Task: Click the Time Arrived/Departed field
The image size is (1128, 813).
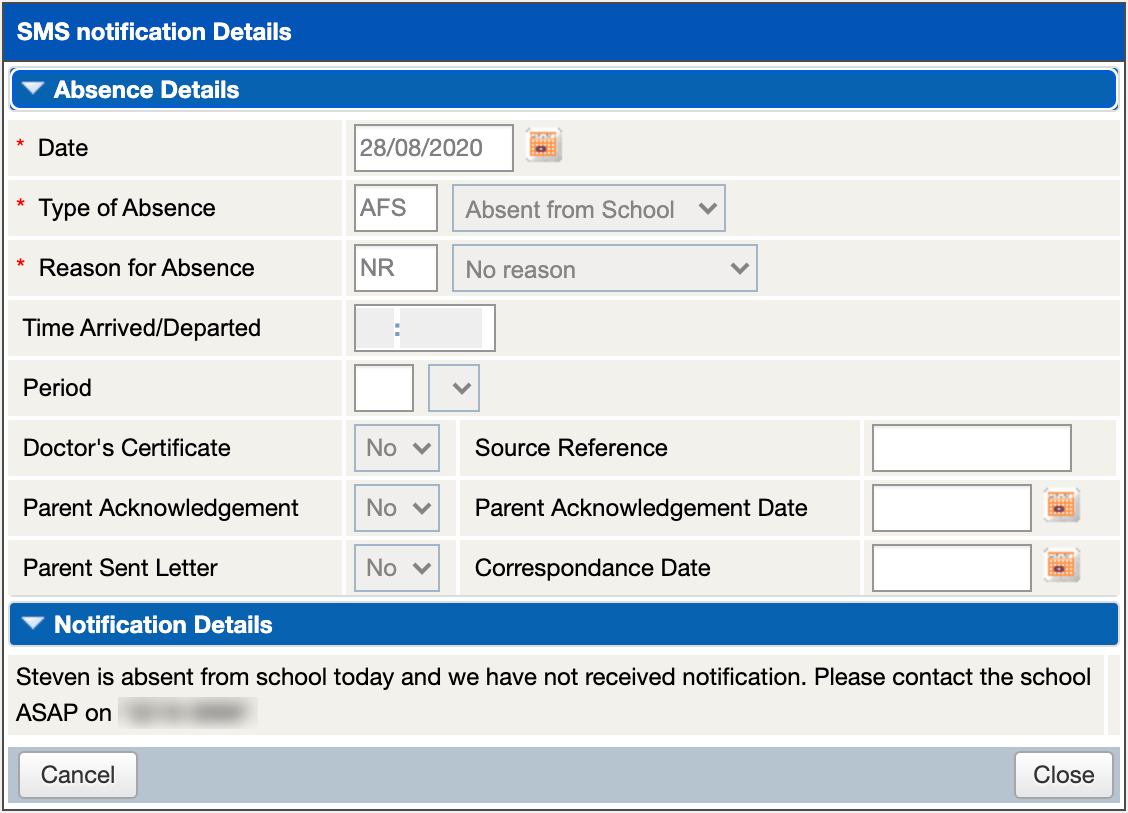Action: [425, 328]
